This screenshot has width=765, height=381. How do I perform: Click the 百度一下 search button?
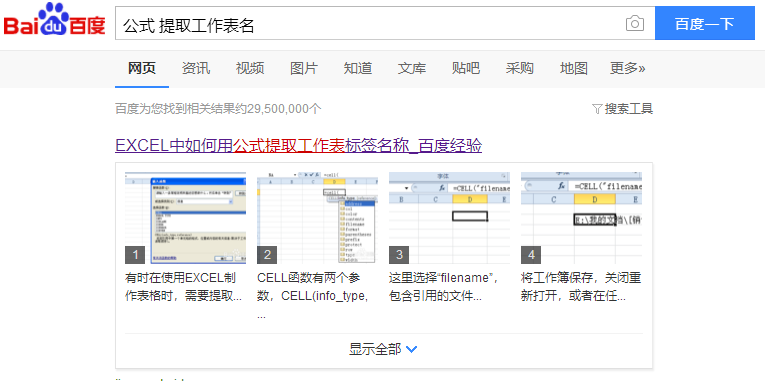705,23
